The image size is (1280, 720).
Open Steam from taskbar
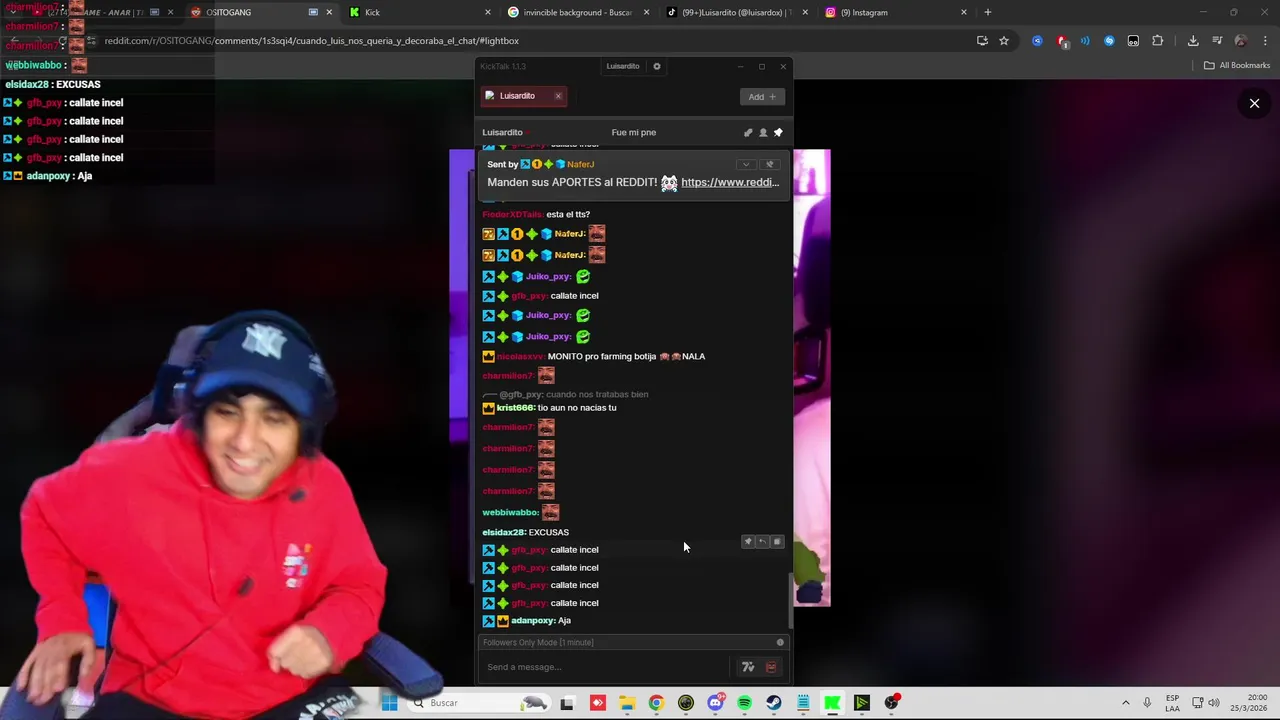point(774,703)
